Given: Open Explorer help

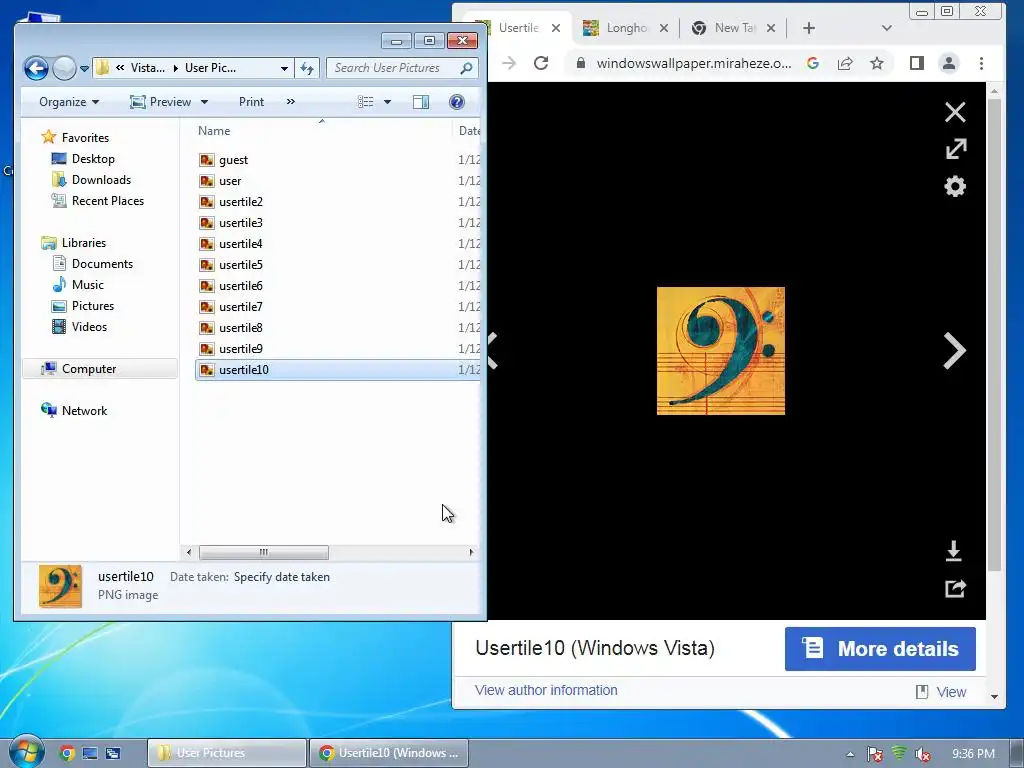Looking at the screenshot, I should point(456,102).
